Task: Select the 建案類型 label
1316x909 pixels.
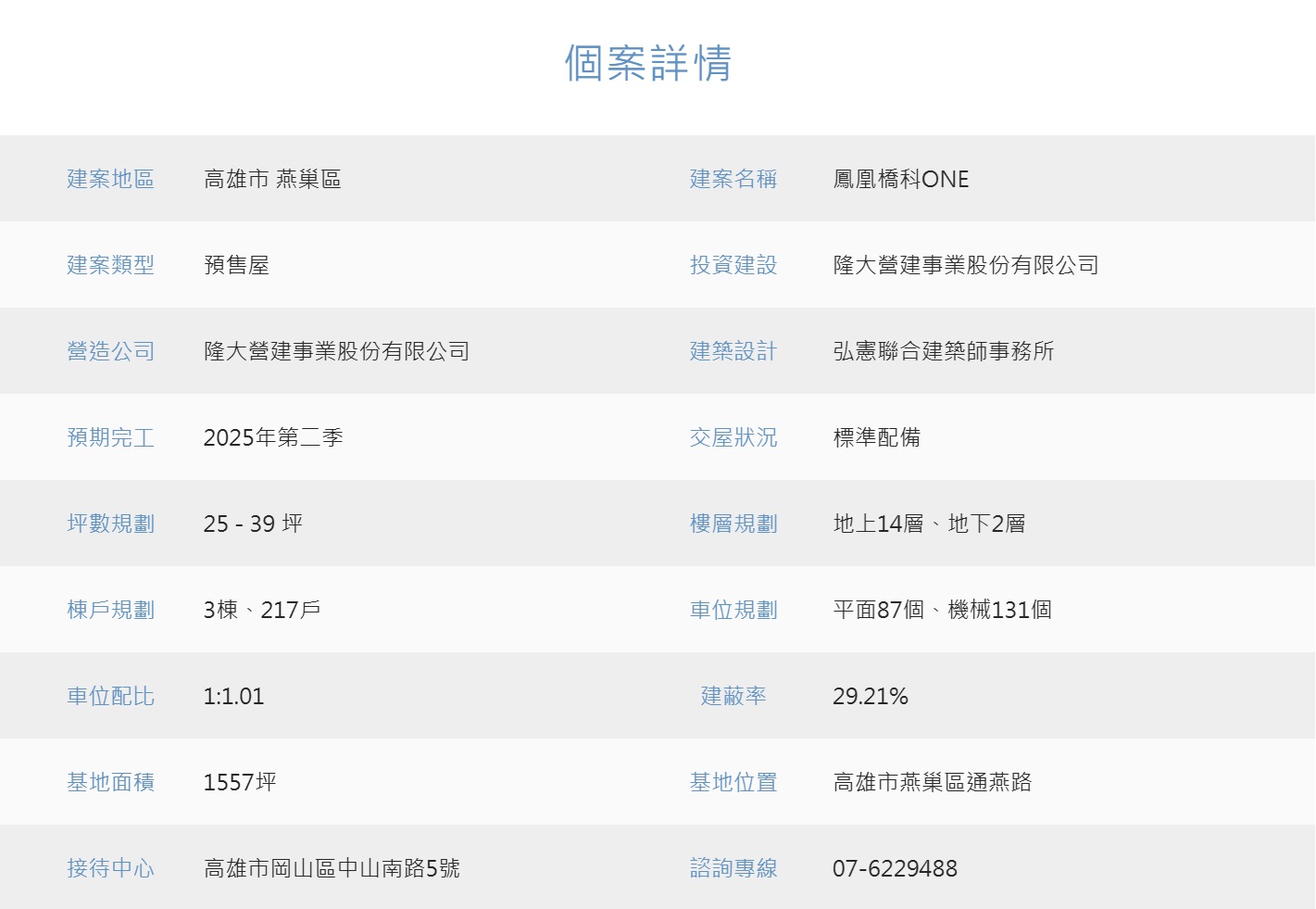Action: coord(110,265)
